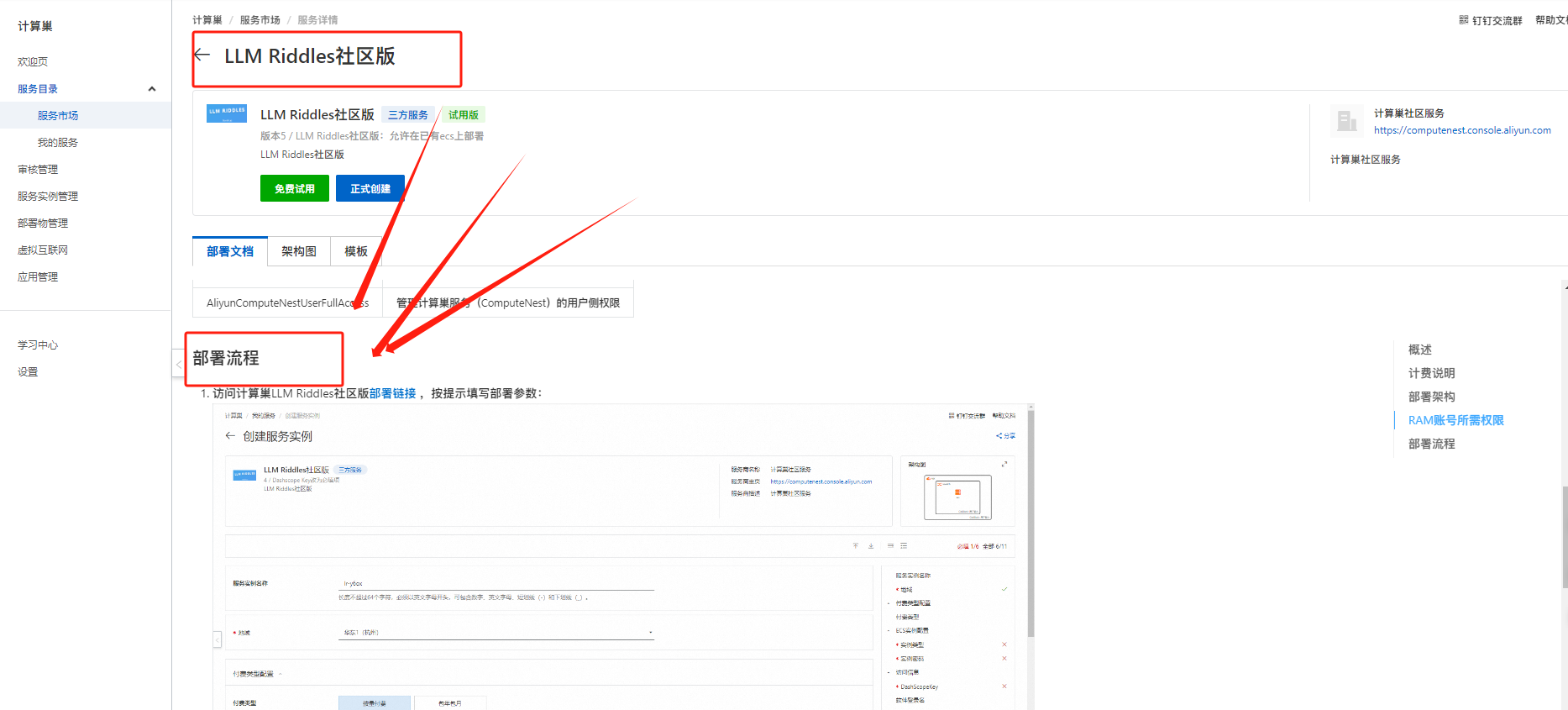1568x710 pixels.
Task: Click the 钉钉交流群 icon in header
Action: tap(1464, 20)
